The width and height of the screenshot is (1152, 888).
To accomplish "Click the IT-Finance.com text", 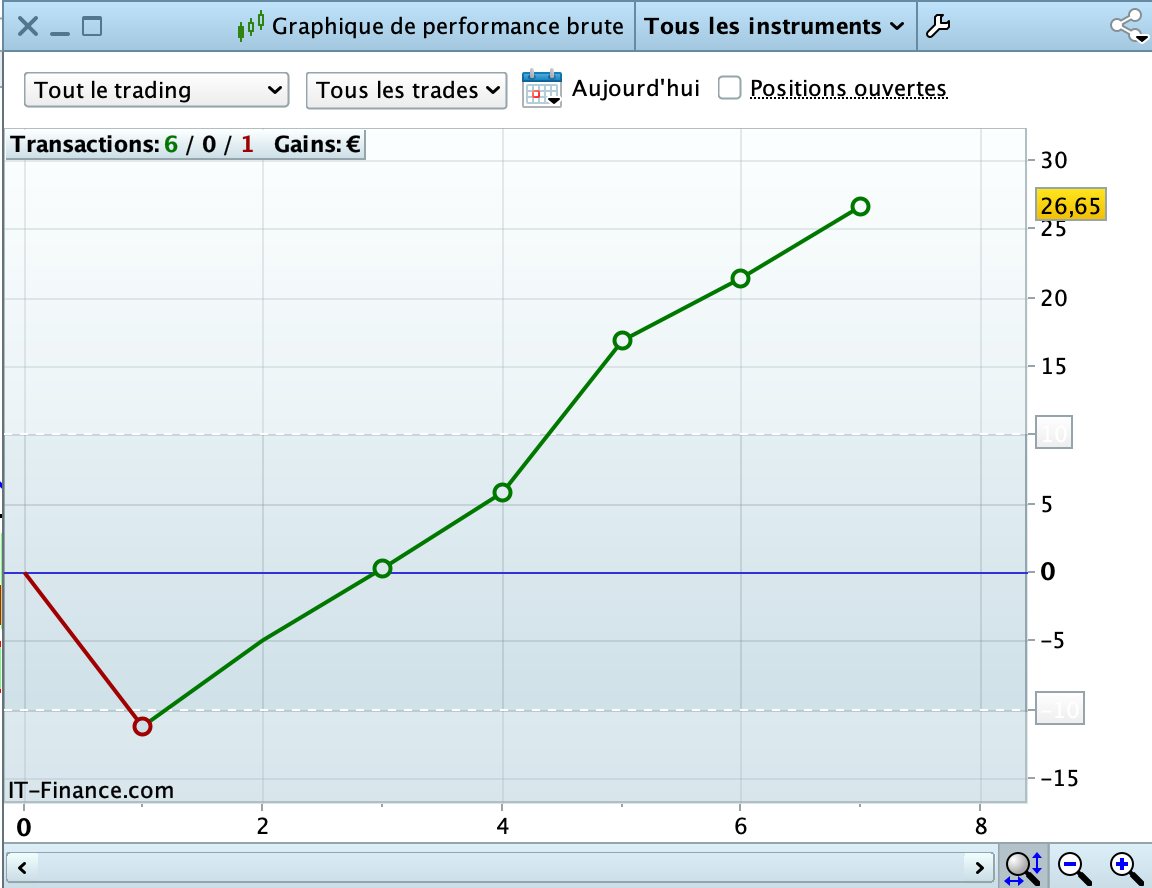I will click(91, 790).
